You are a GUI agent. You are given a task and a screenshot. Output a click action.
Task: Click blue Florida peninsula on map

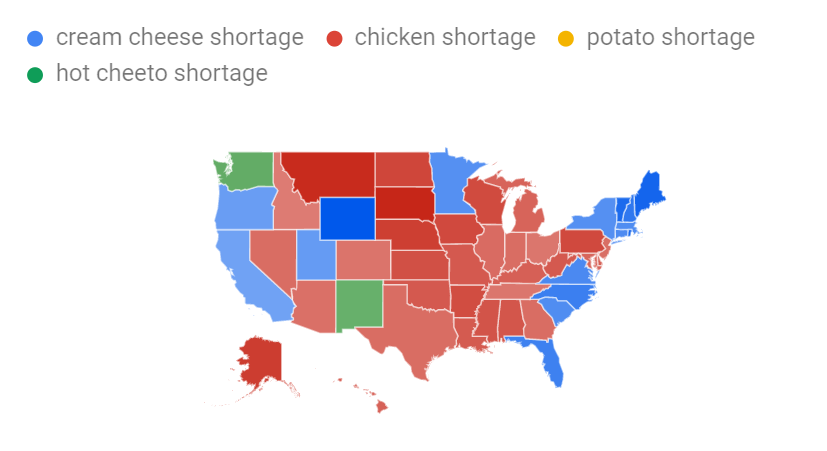[549, 359]
